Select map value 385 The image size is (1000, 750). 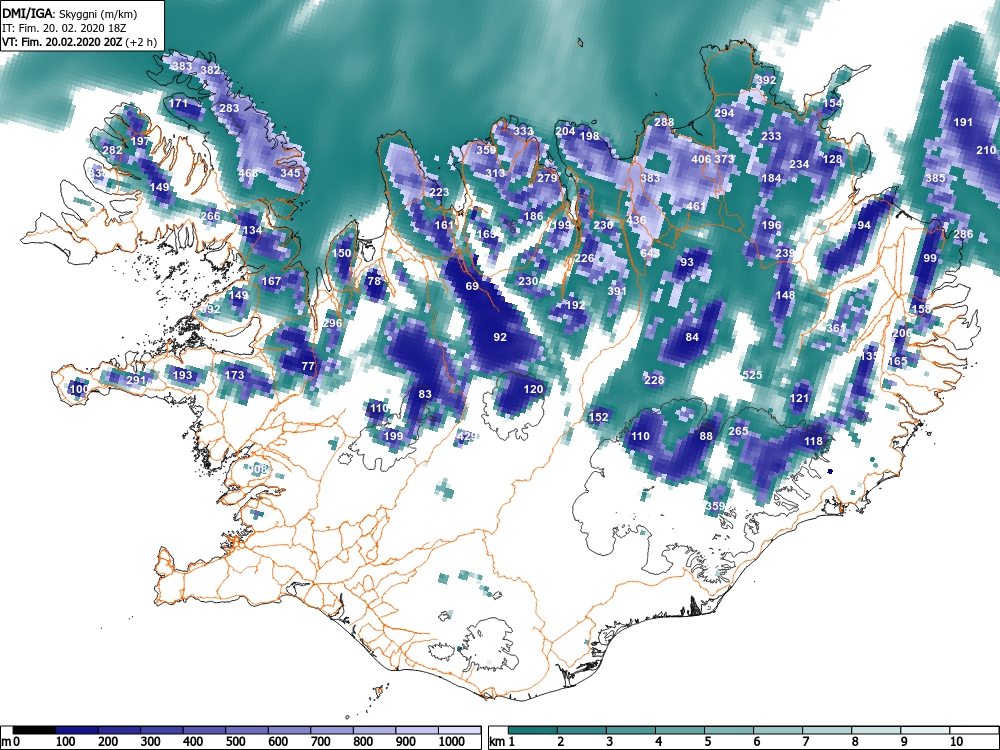pos(935,178)
